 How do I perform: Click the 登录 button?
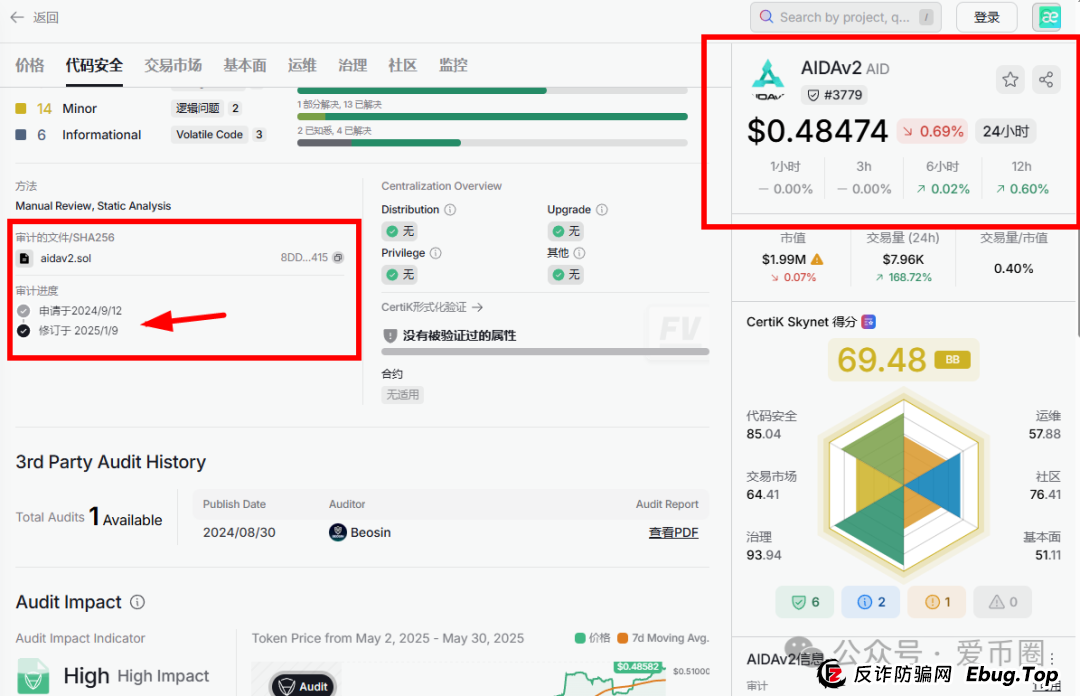(x=987, y=17)
